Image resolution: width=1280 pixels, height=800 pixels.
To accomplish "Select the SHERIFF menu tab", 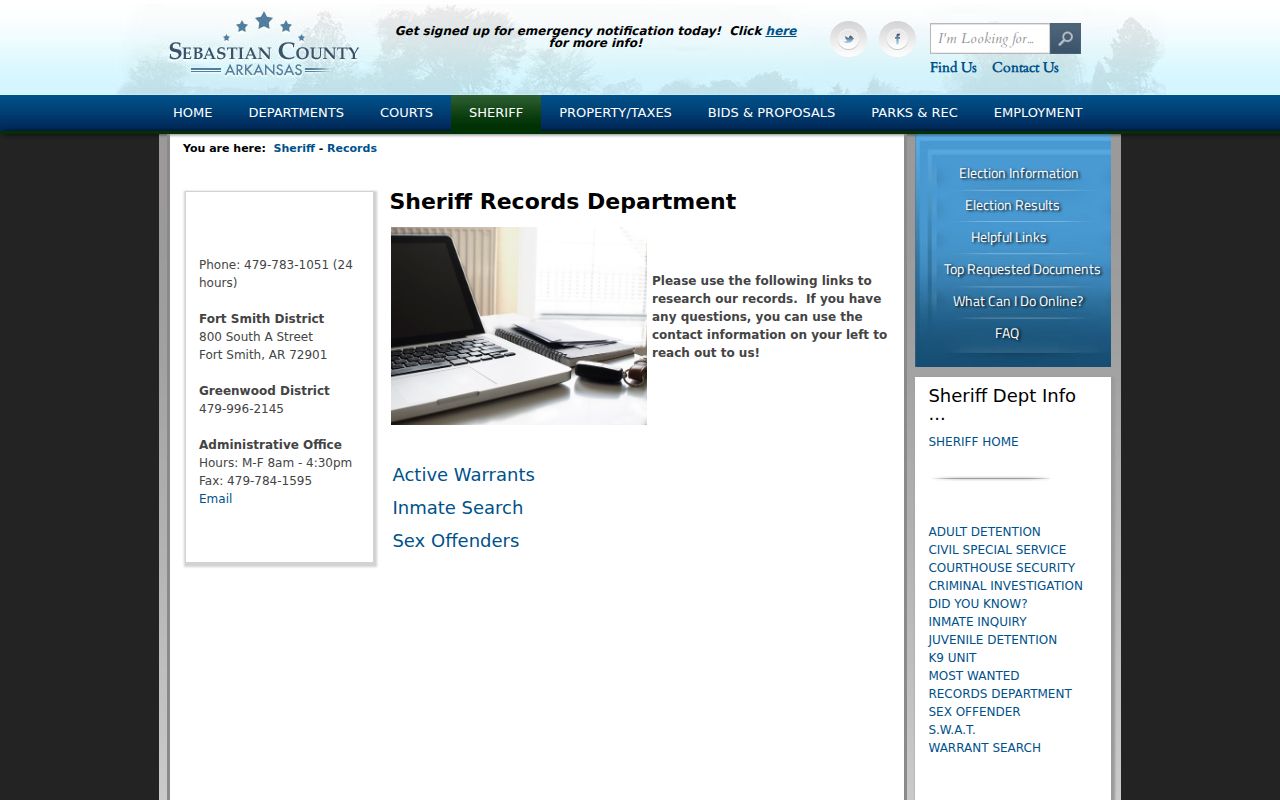I will tap(496, 113).
